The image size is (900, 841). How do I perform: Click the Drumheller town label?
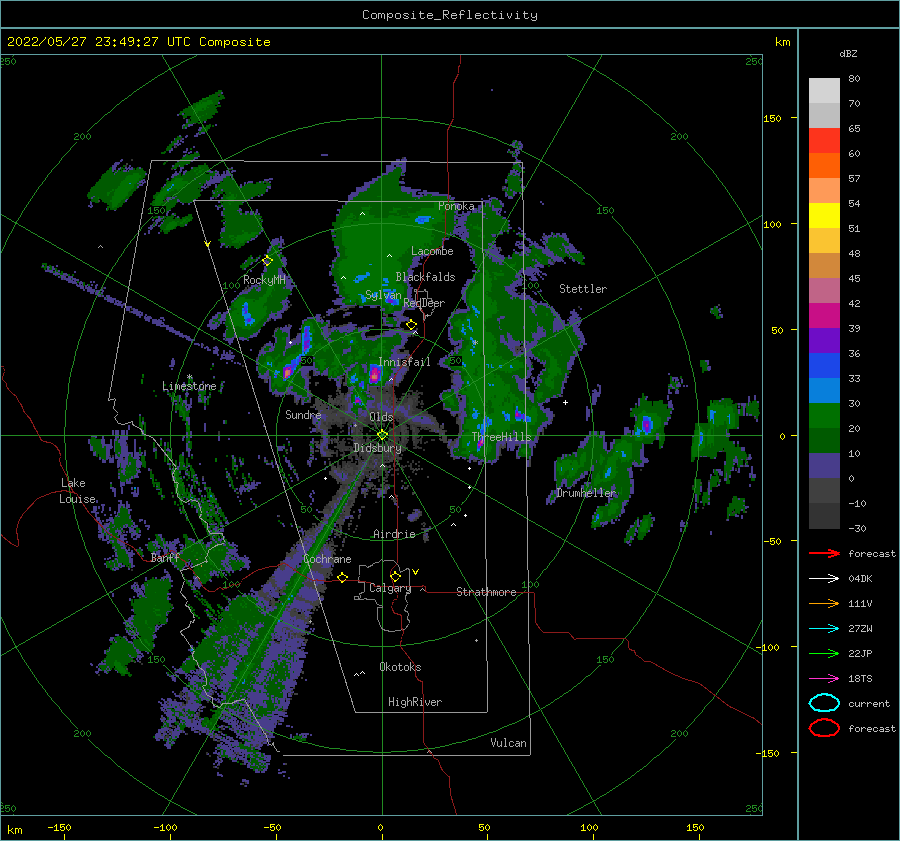pyautogui.click(x=587, y=493)
